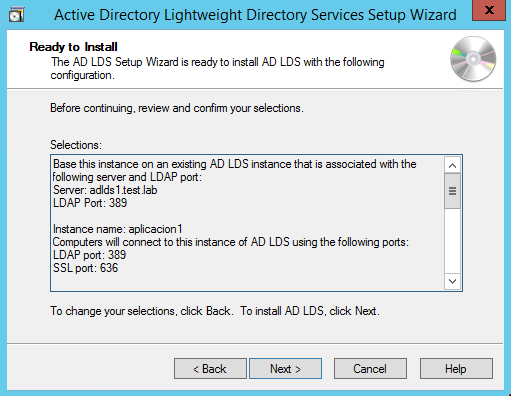This screenshot has width=511, height=396.
Task: Close the AD LDS Setup Wizard window
Action: coord(489,10)
